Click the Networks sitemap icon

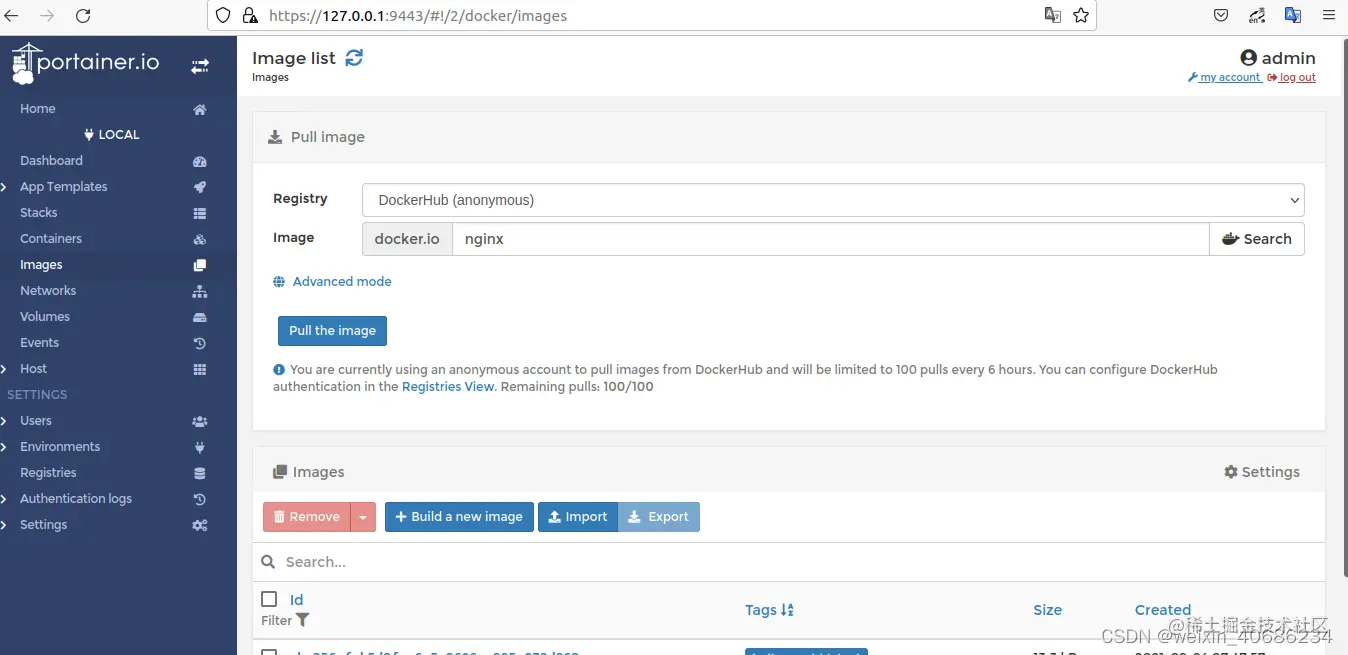click(200, 291)
